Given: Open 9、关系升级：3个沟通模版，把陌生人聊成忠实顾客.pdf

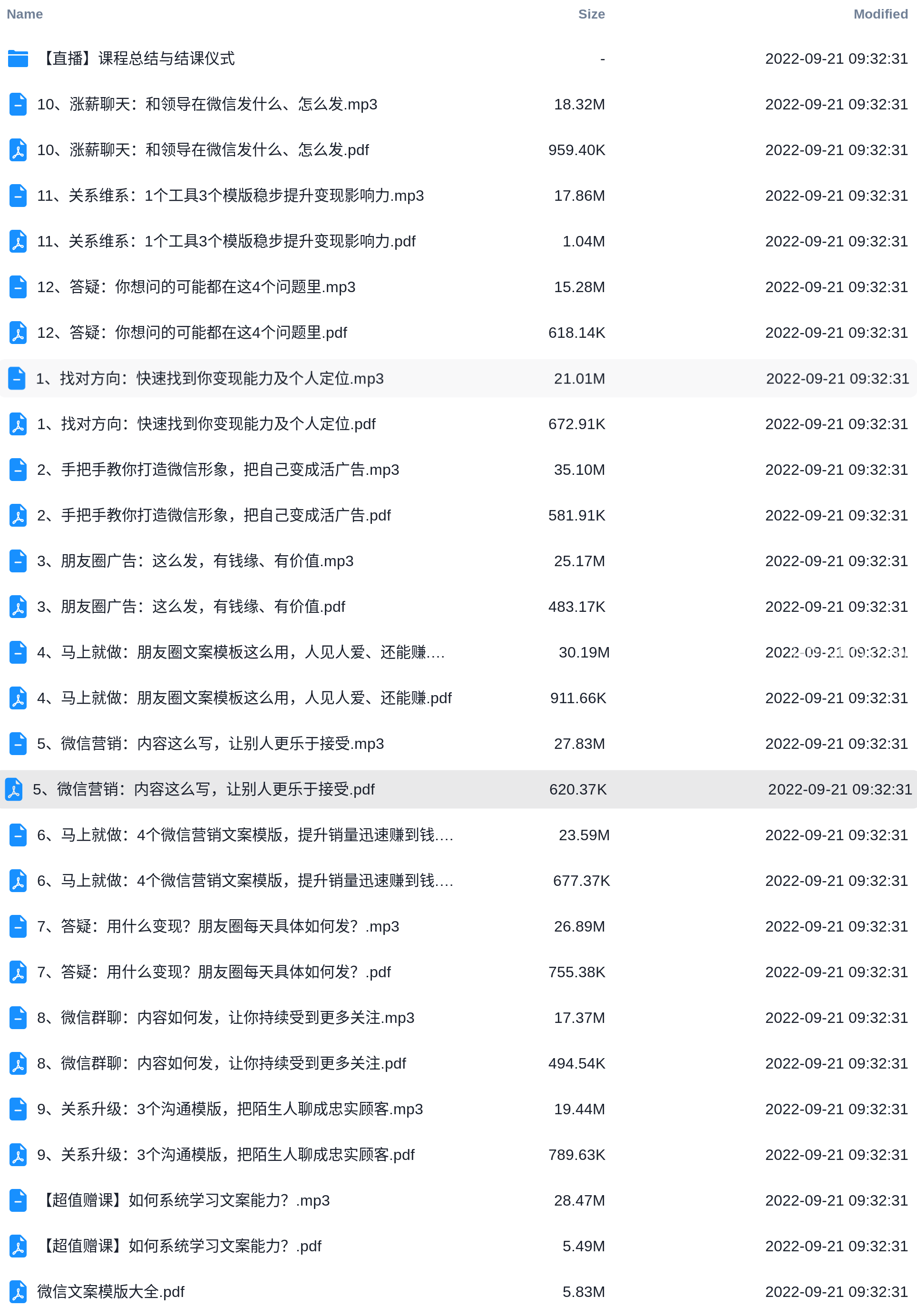Looking at the screenshot, I should pyautogui.click(x=226, y=1155).
